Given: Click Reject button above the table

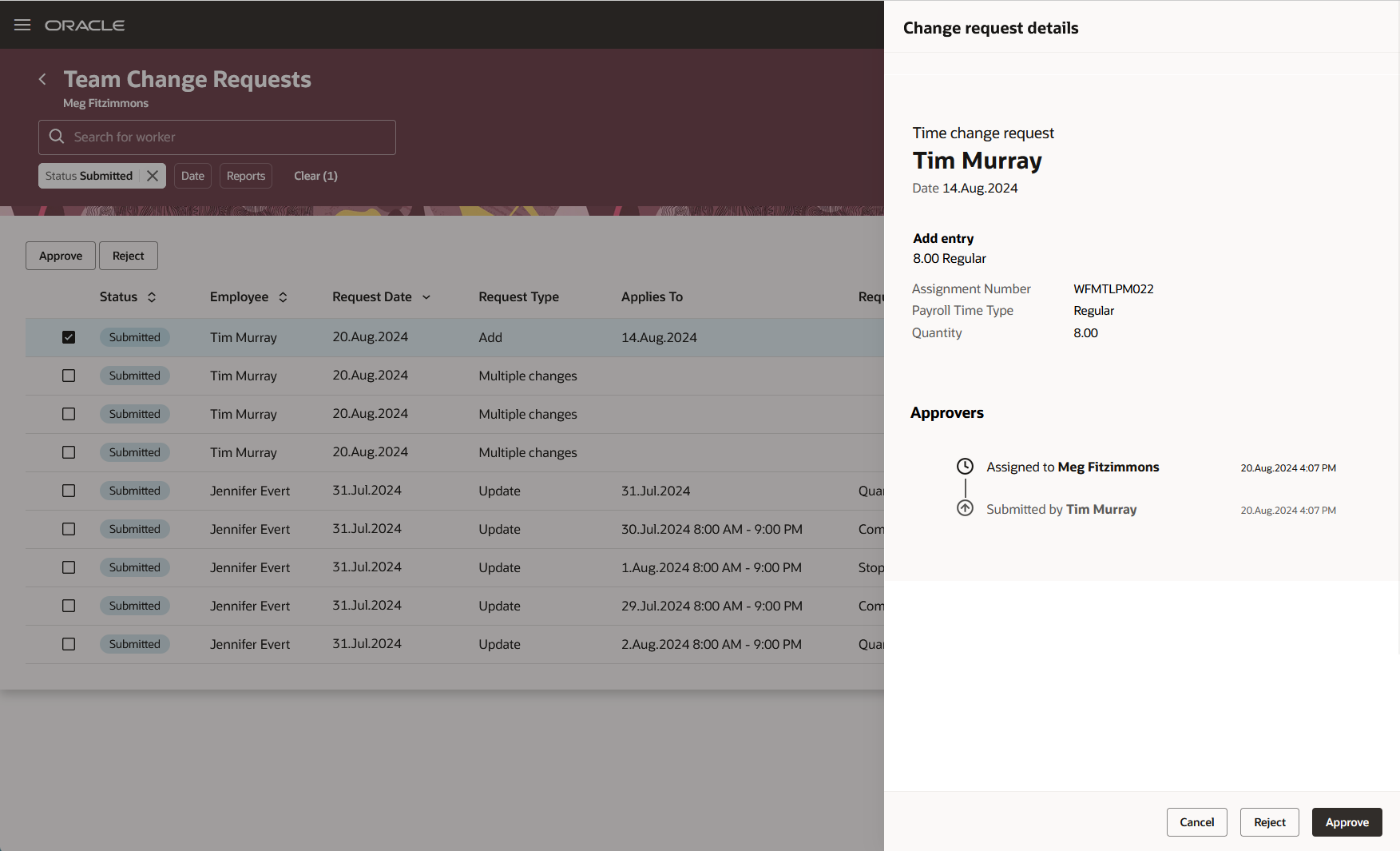Looking at the screenshot, I should click(x=129, y=256).
